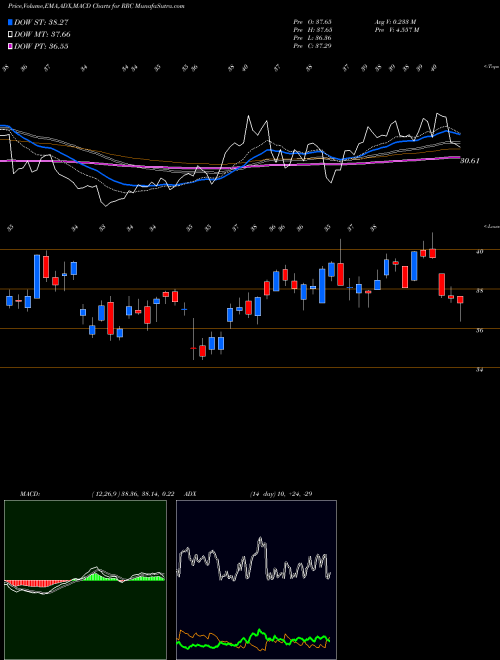
Task: Click the '<Tops' label beside the chart
Action: pos(491,67)
